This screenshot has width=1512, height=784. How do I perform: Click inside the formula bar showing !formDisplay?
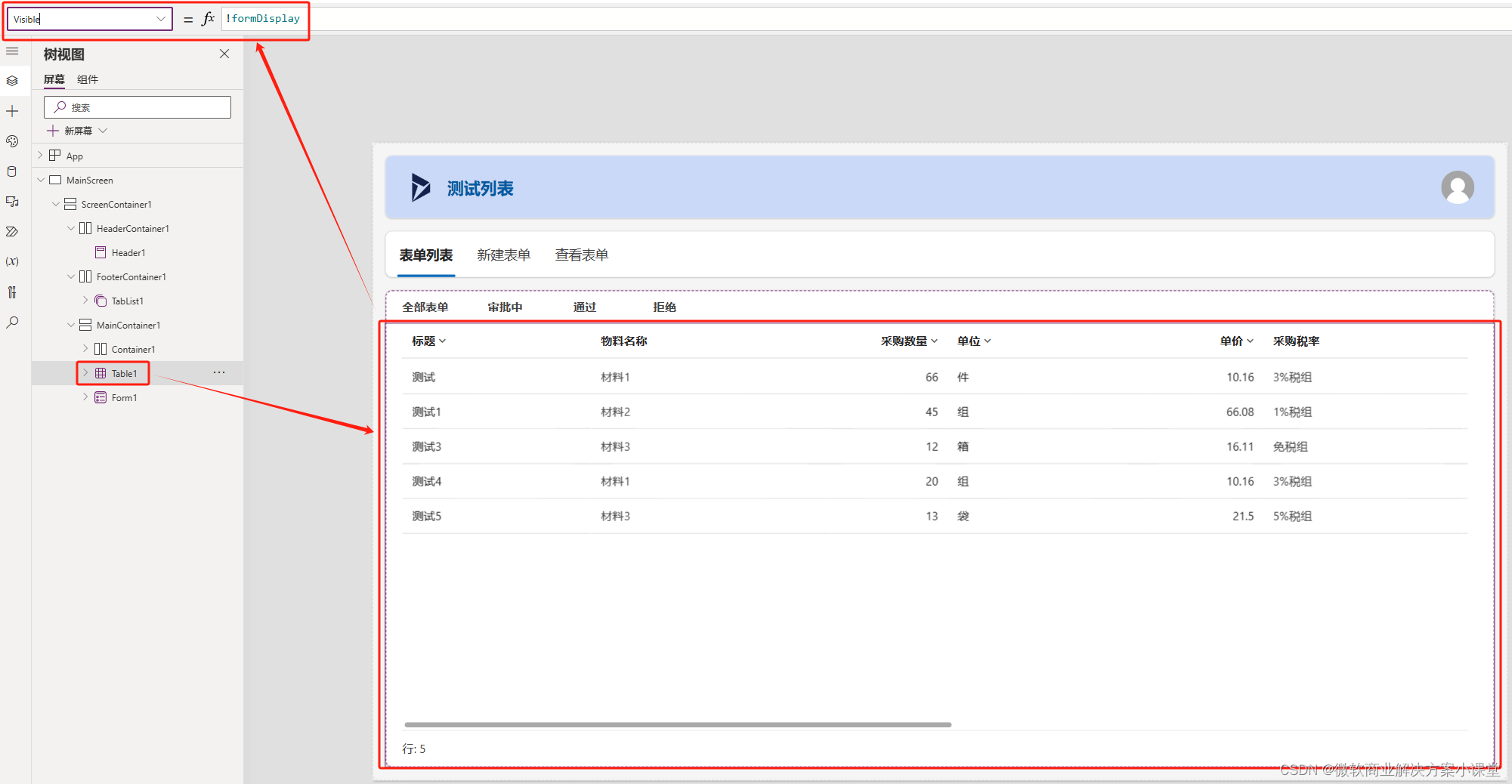point(262,18)
